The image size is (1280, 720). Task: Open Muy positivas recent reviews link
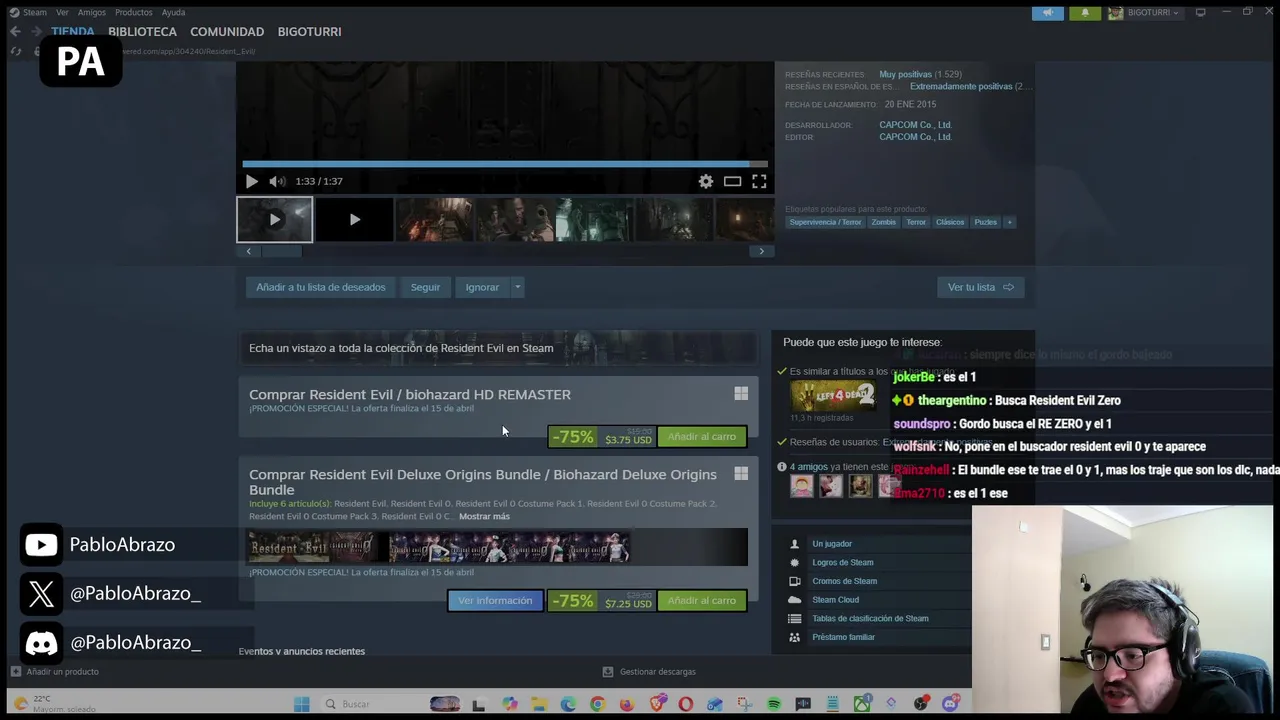(906, 74)
